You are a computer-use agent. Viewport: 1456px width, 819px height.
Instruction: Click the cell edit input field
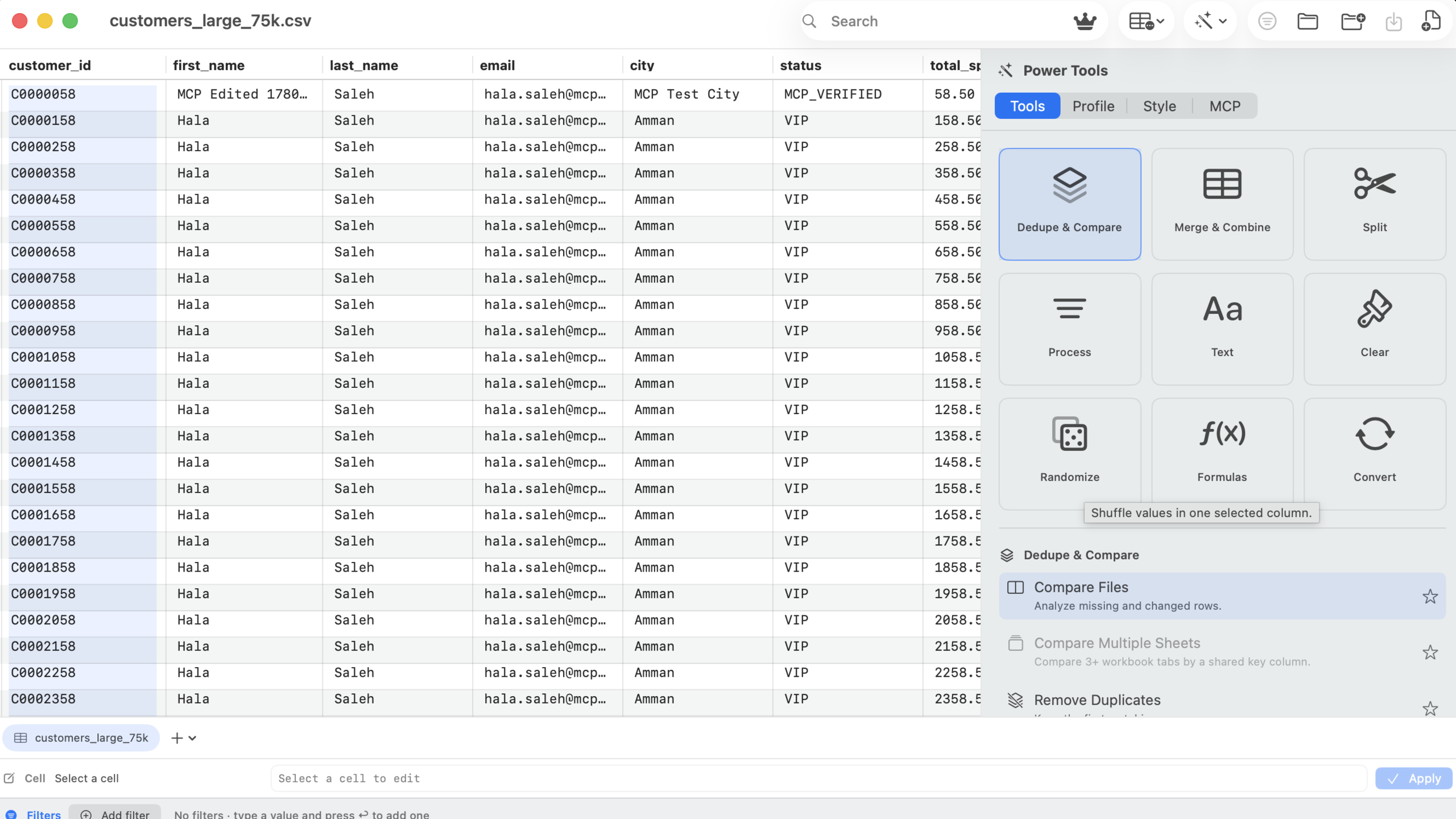click(819, 779)
